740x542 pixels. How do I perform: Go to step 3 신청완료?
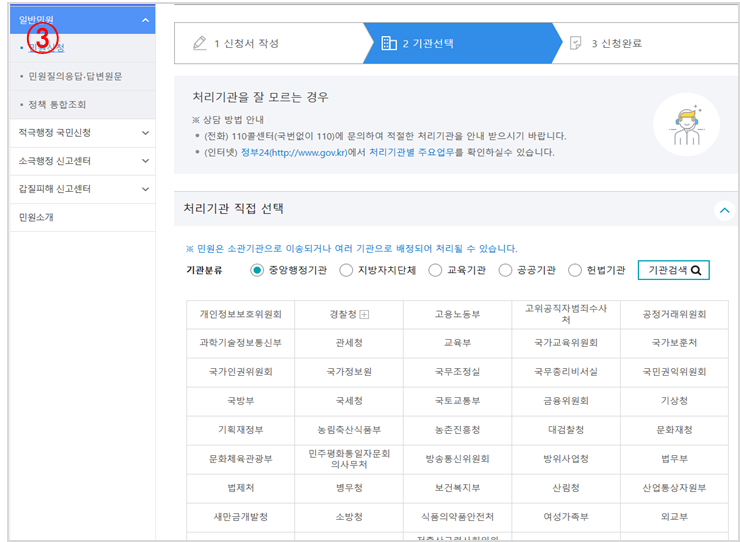tap(647, 43)
